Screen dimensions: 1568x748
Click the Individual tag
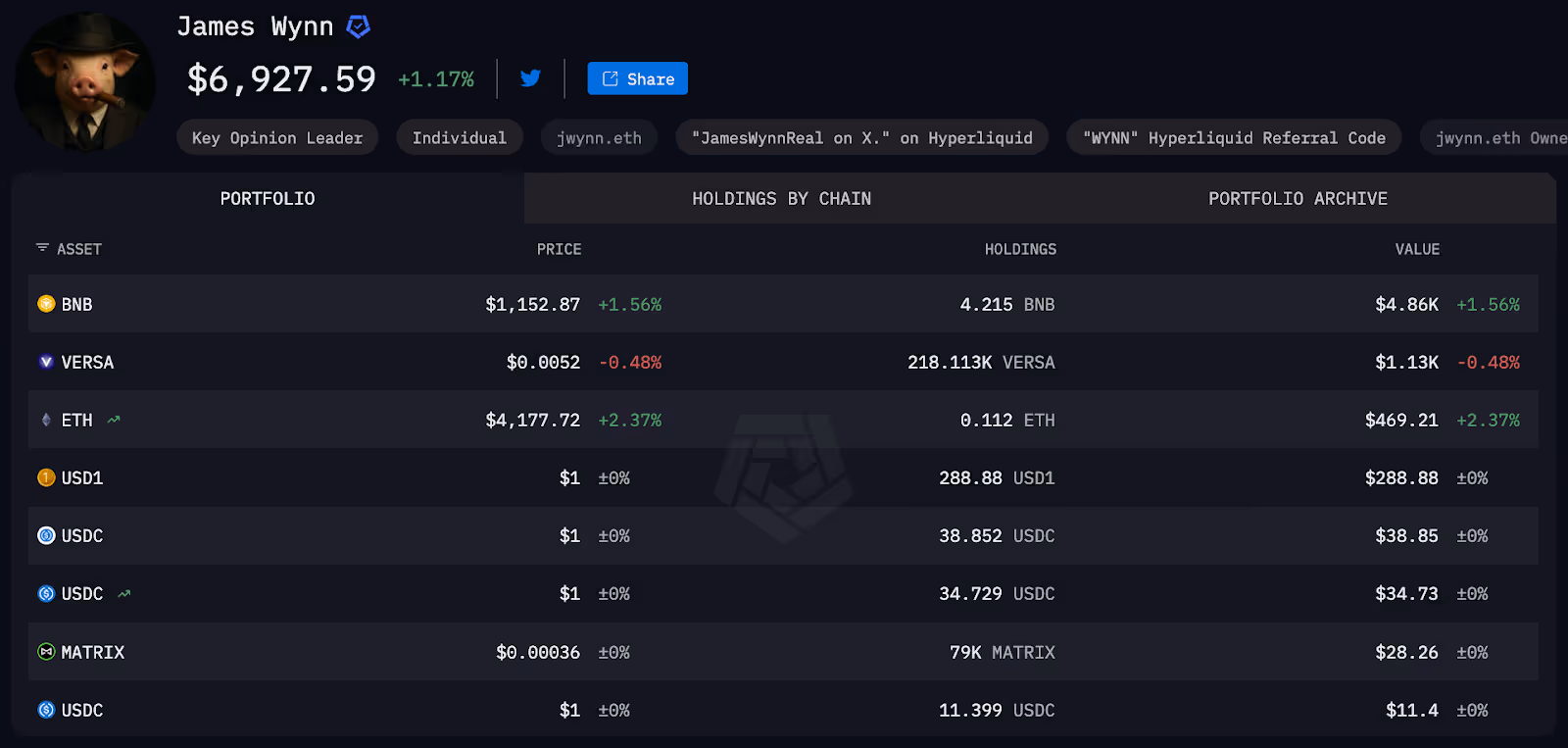[460, 138]
